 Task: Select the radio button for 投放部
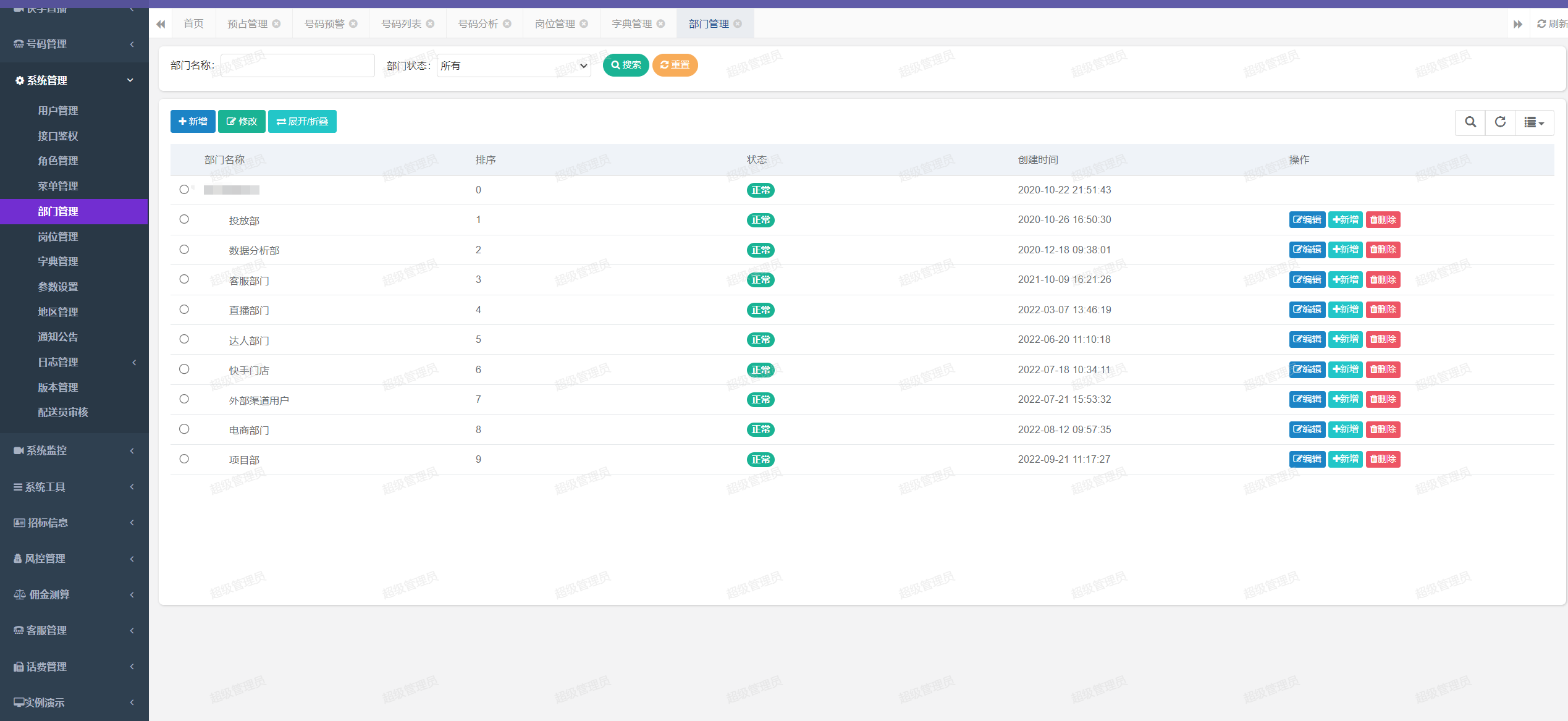184,219
